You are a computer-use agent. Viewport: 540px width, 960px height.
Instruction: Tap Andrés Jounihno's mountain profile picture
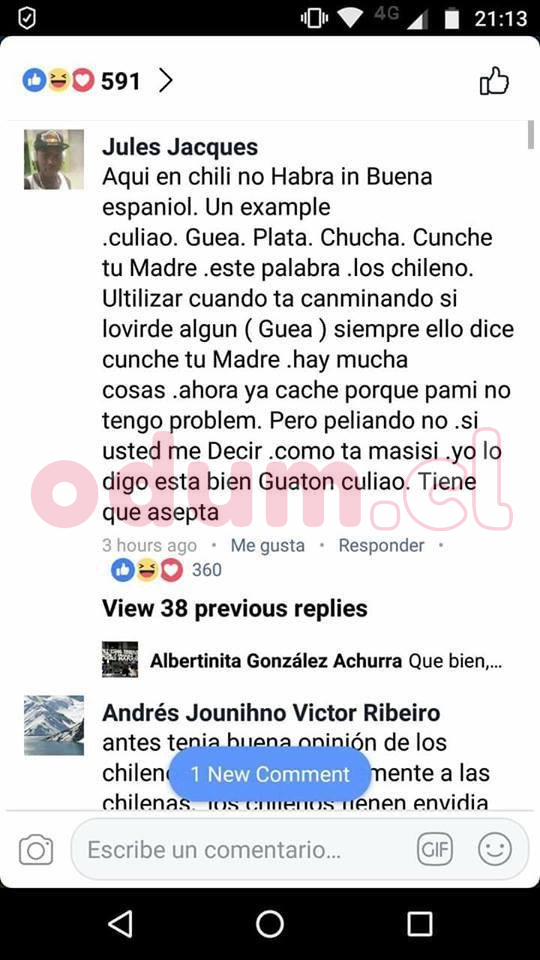[54, 725]
